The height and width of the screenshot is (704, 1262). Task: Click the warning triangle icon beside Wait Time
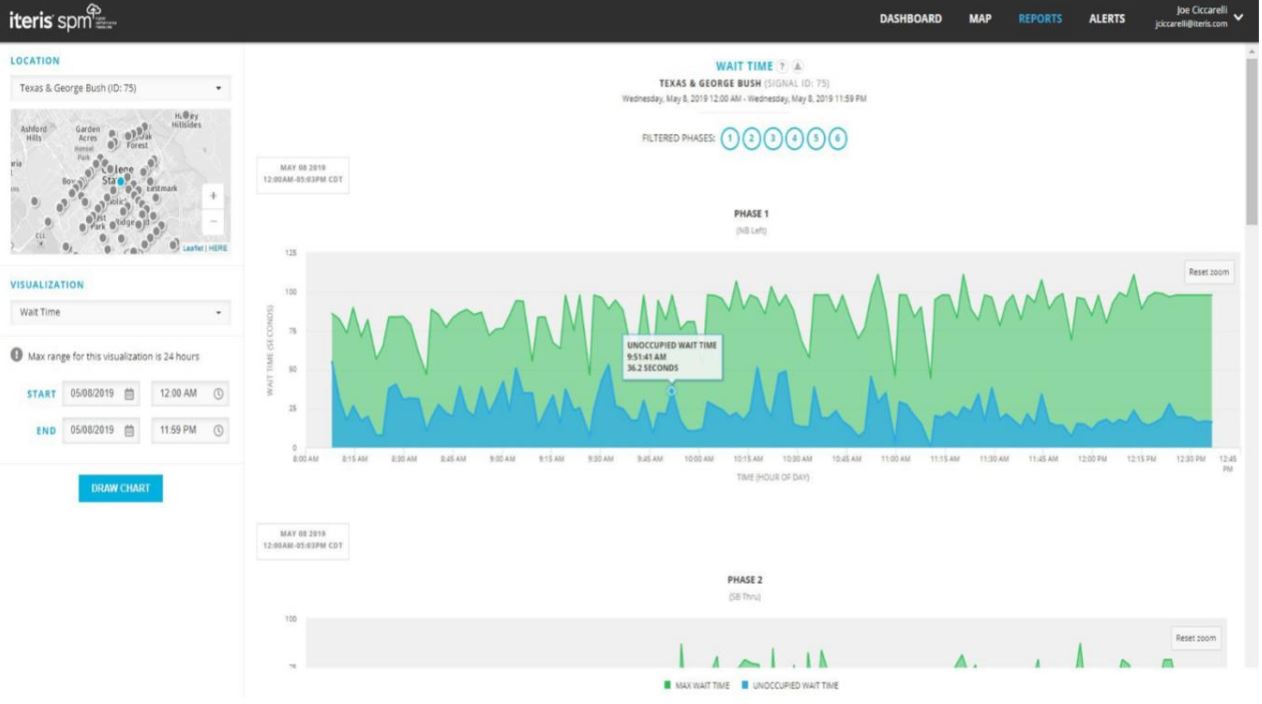(x=798, y=66)
